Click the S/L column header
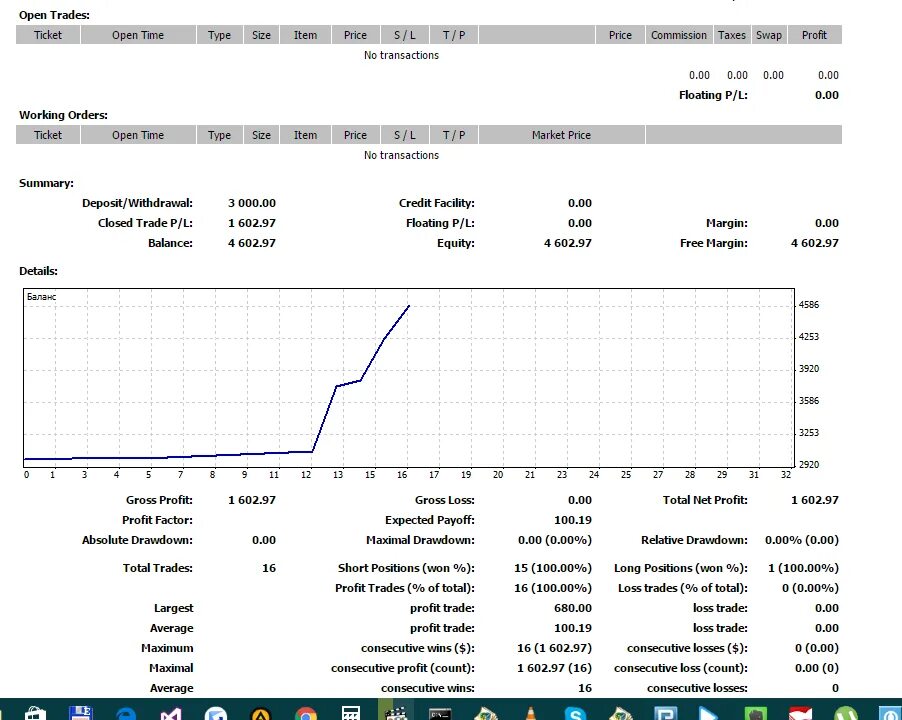The width and height of the screenshot is (902, 720). 404,34
